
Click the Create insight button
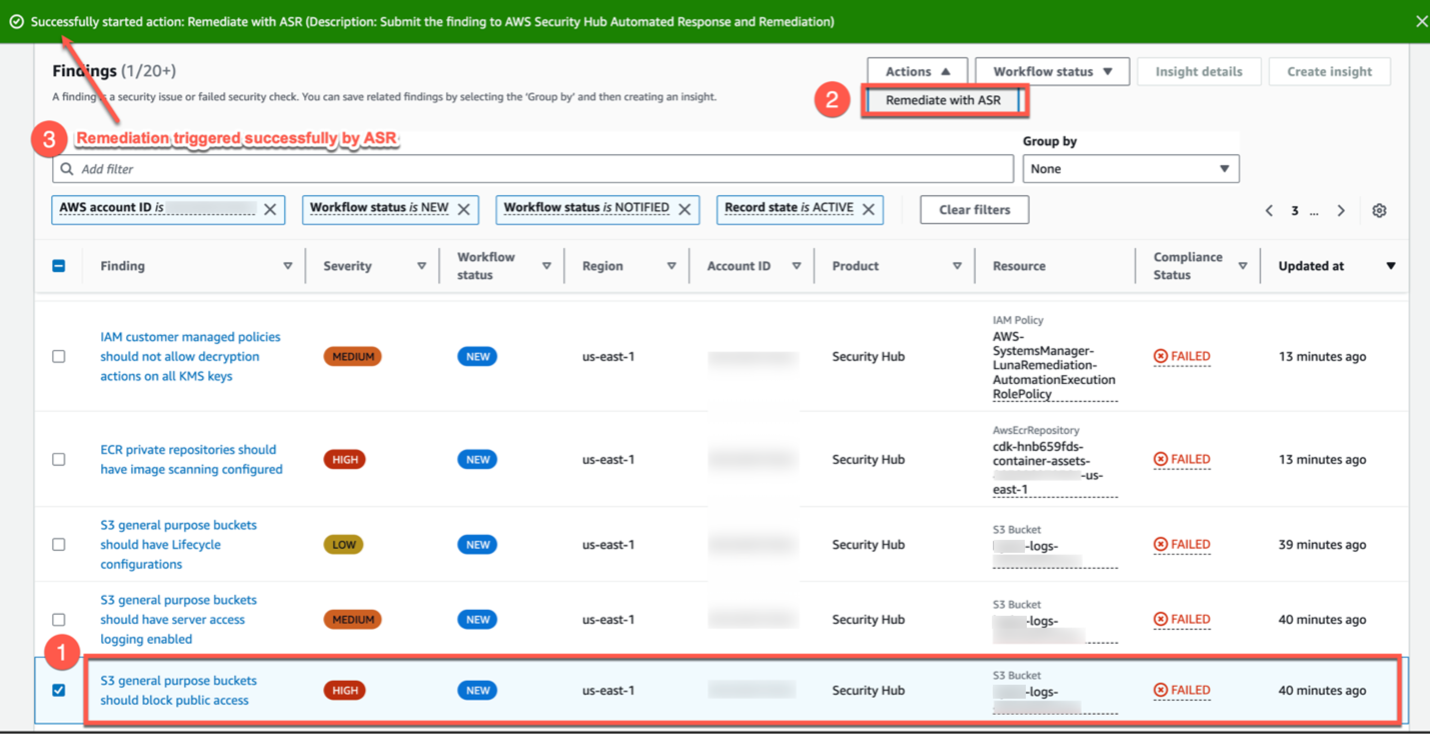(1329, 71)
